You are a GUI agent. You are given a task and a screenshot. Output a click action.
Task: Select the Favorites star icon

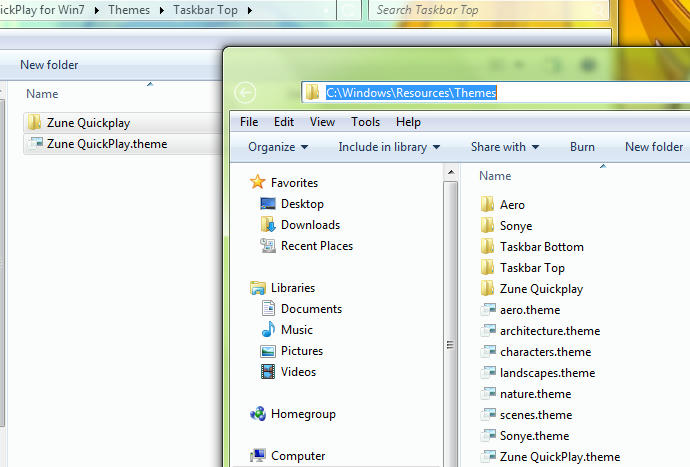[257, 182]
